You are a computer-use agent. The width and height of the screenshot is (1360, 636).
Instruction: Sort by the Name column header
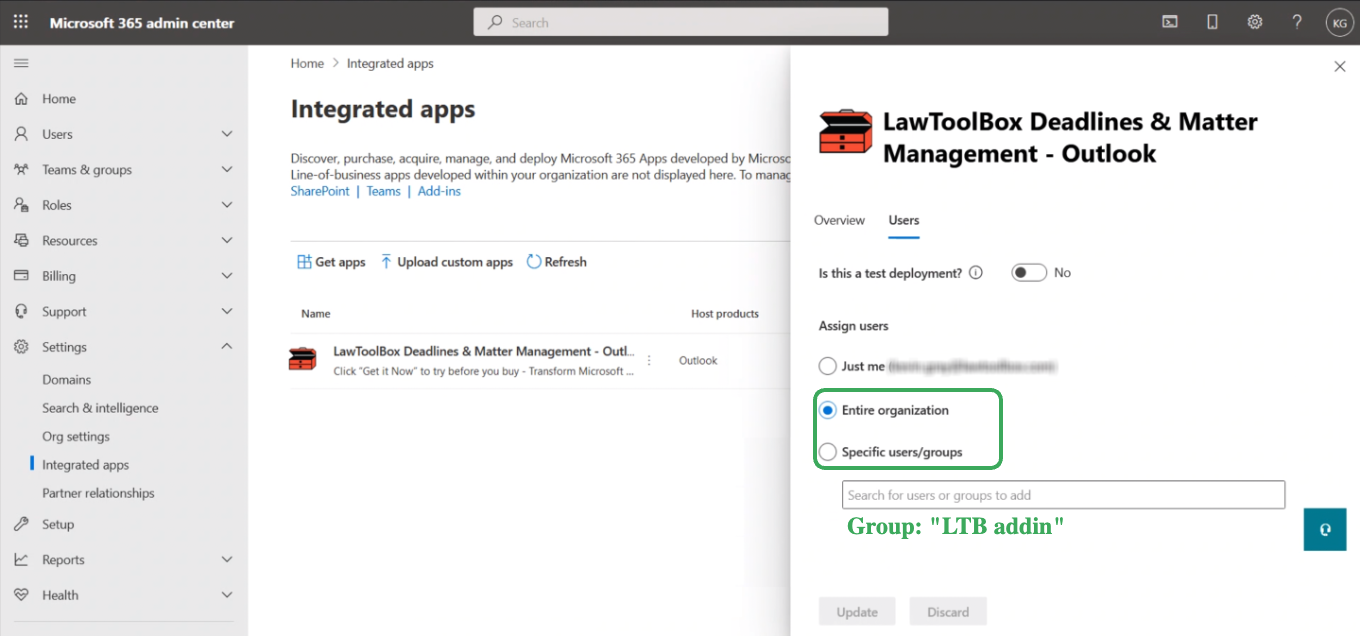click(x=316, y=314)
